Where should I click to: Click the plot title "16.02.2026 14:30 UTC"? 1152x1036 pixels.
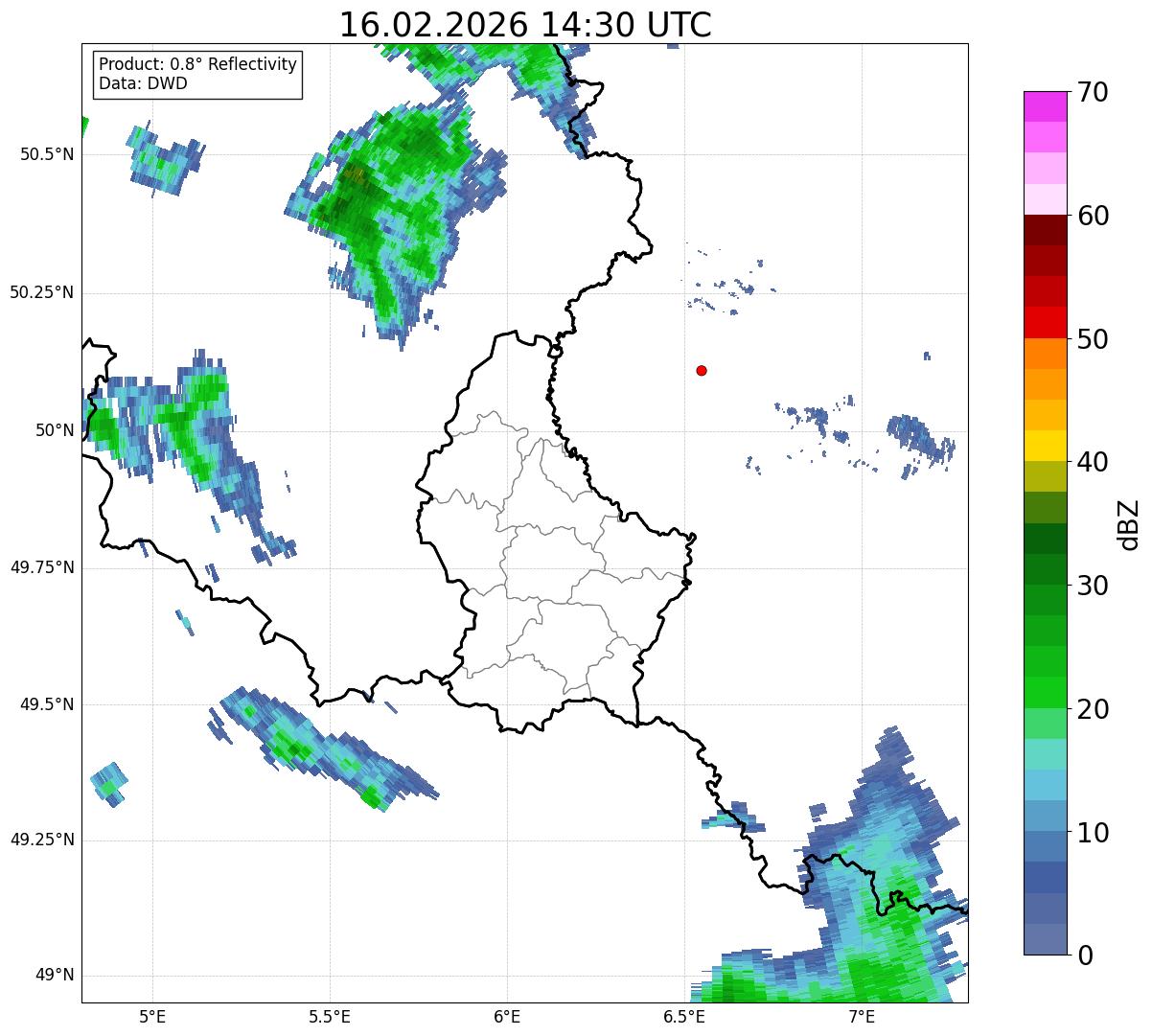(x=525, y=24)
